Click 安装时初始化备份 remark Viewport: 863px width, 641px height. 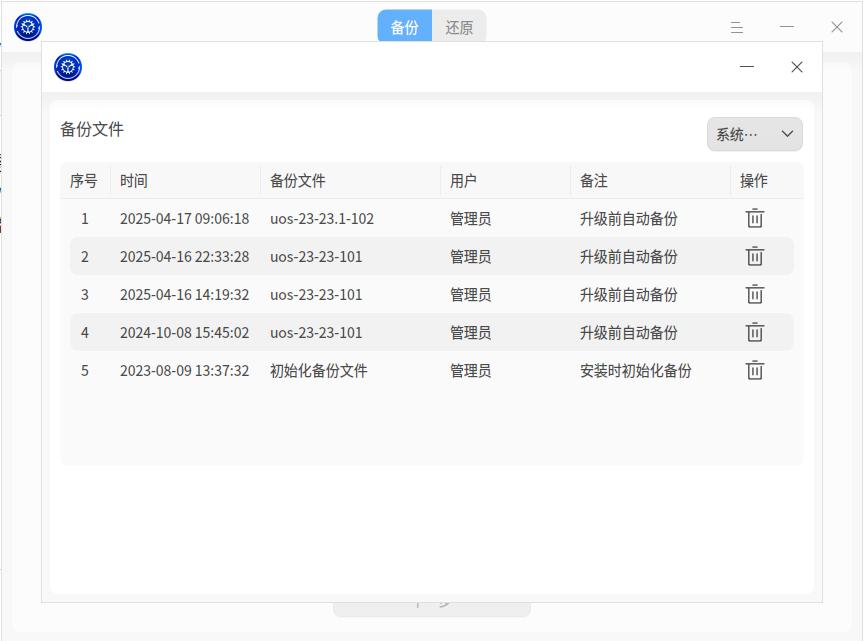[x=636, y=370]
